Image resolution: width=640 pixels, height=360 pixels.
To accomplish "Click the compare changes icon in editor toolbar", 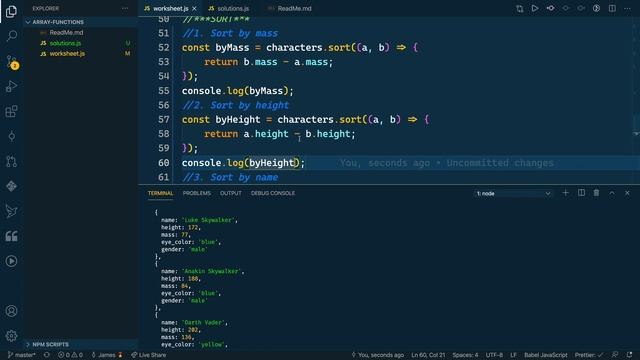I will (519, 8).
